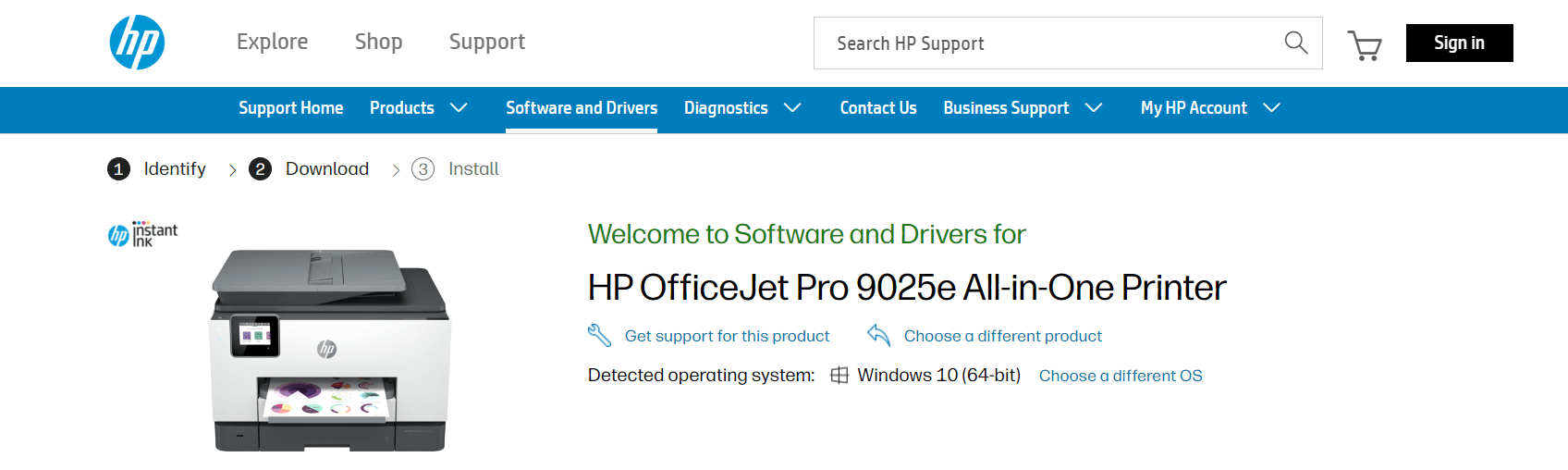Go to the Identify step

point(175,169)
